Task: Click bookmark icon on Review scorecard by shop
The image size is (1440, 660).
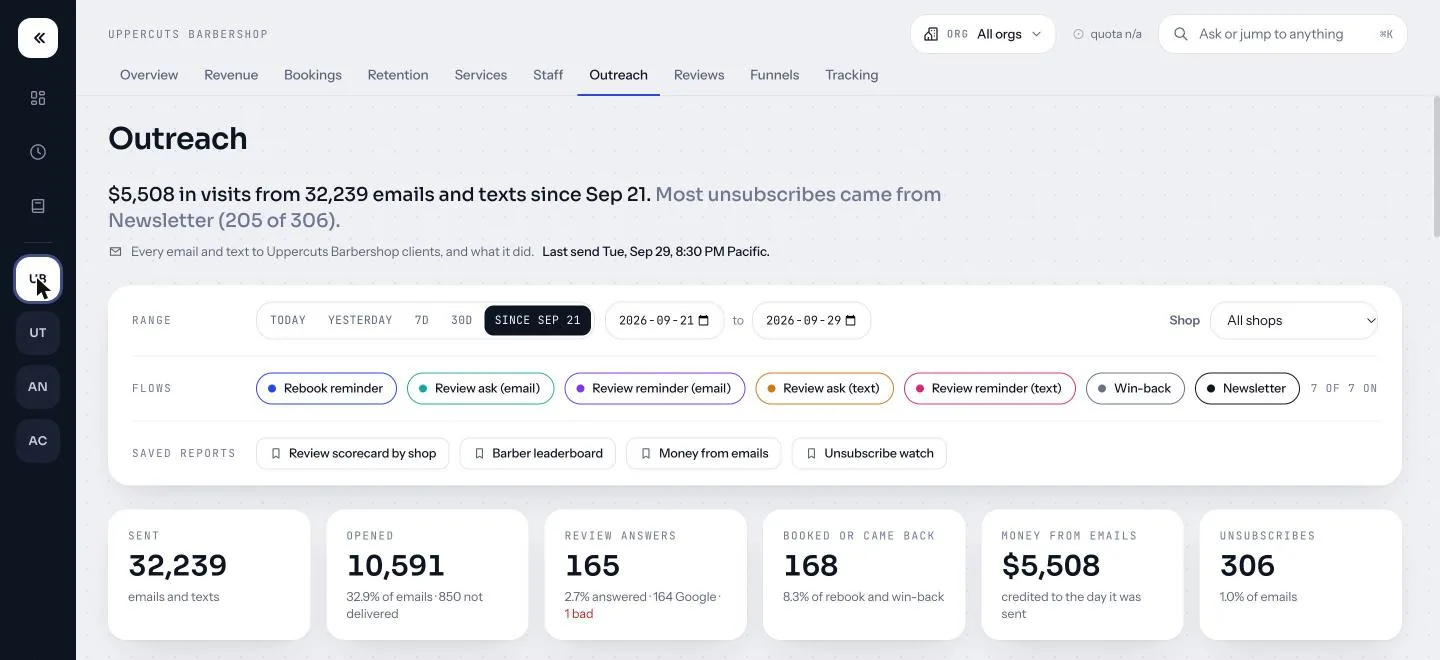Action: coord(276,454)
